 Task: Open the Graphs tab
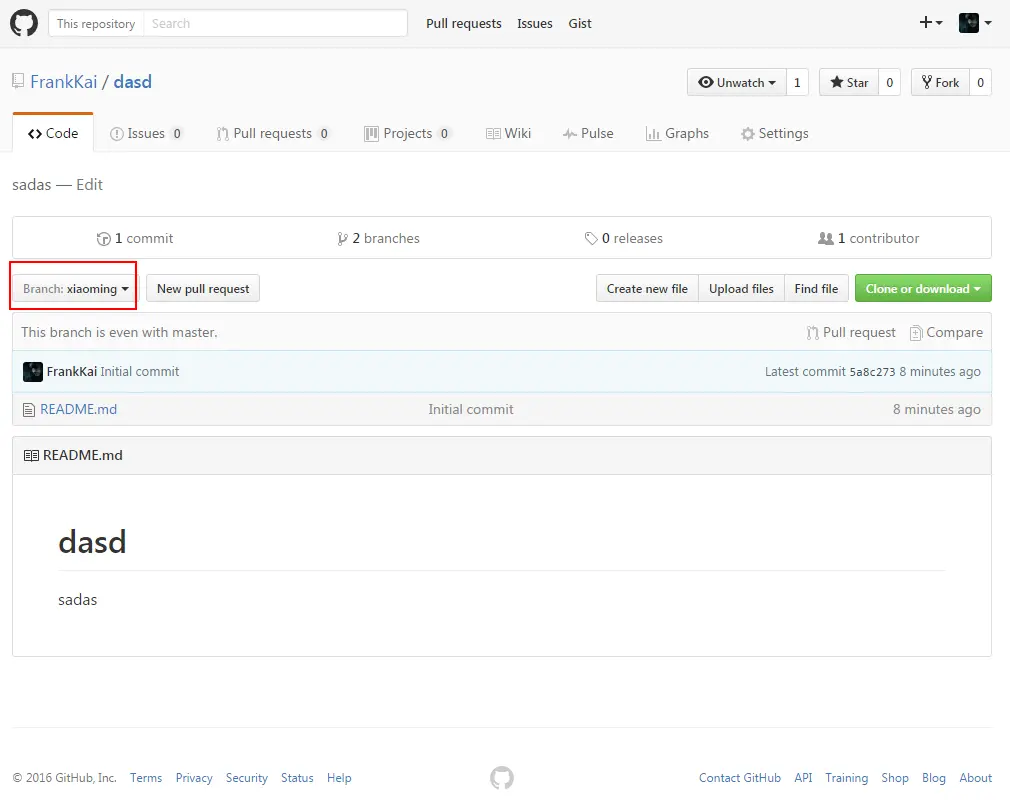677,133
